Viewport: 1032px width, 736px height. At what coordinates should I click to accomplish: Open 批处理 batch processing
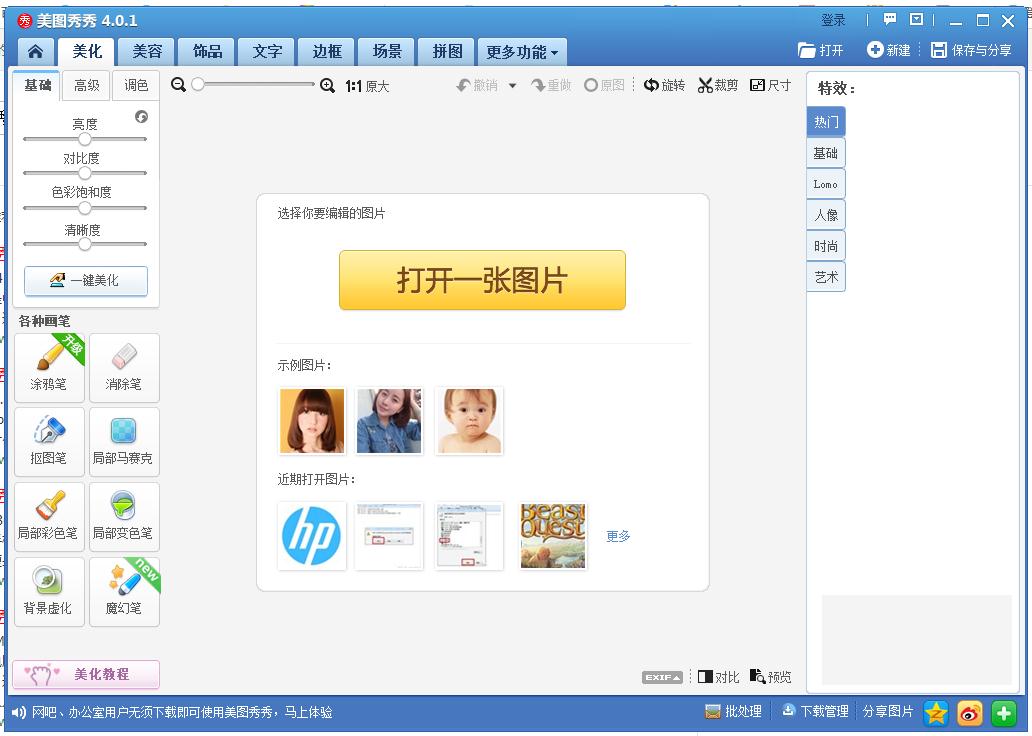733,712
